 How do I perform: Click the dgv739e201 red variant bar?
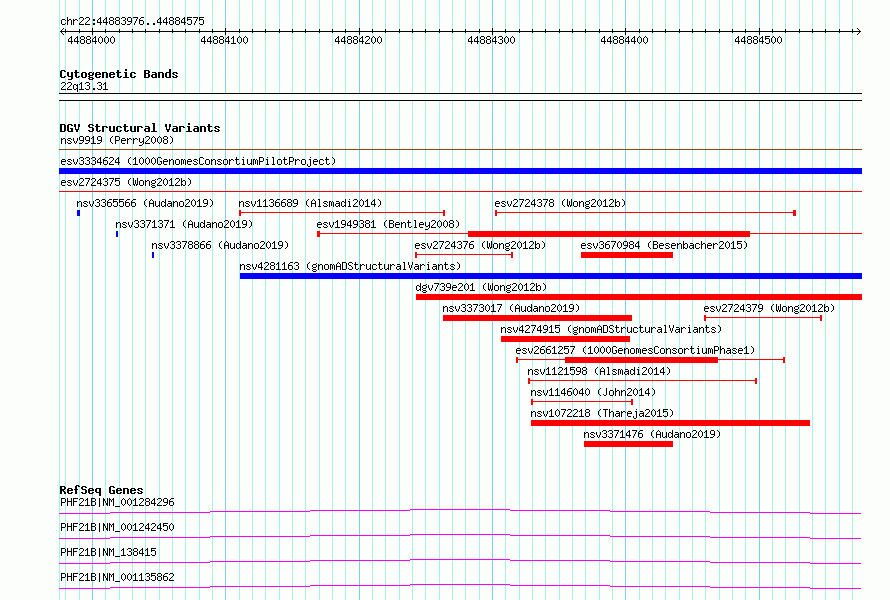coord(639,297)
